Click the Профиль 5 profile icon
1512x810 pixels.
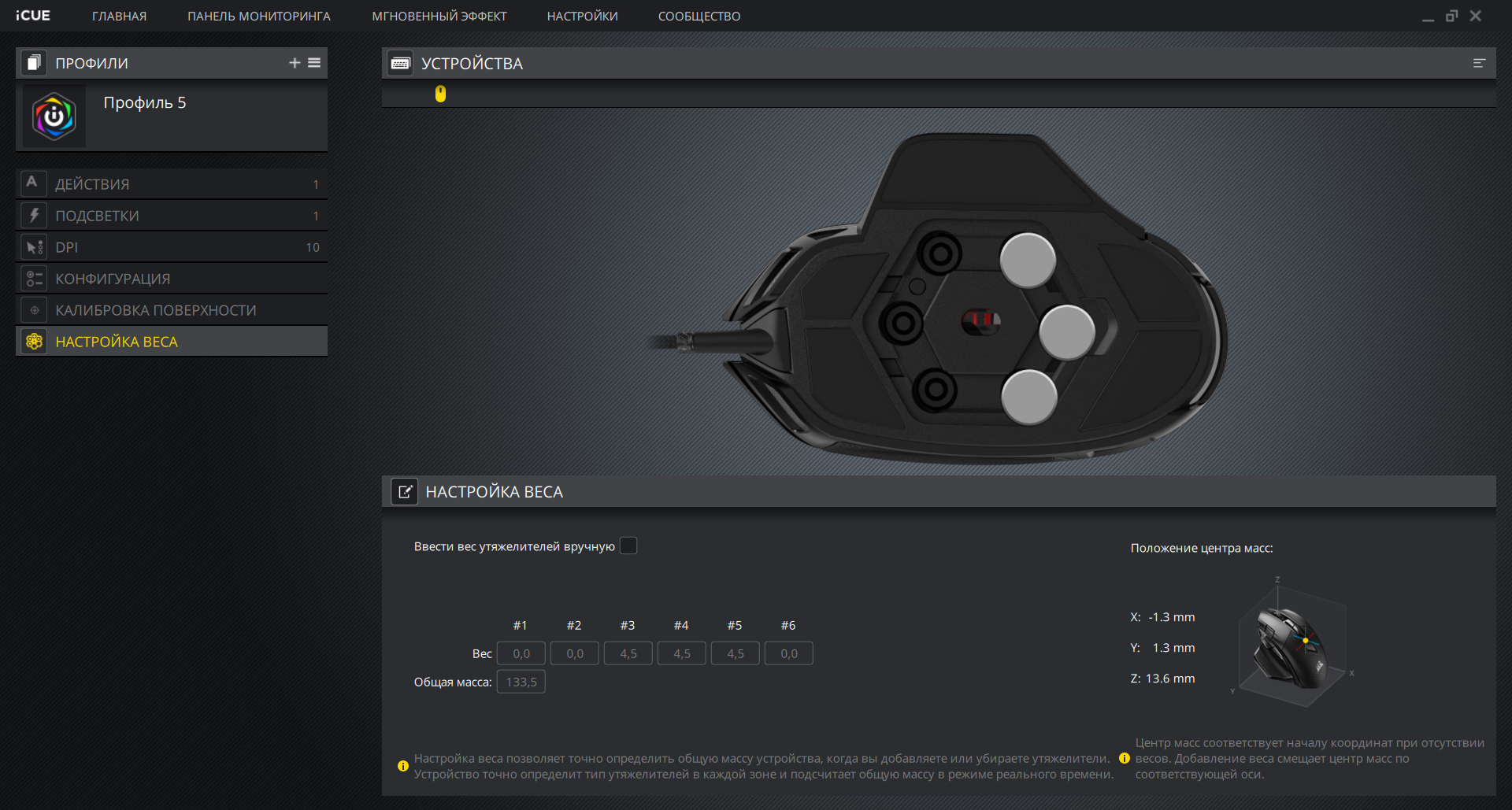54,117
